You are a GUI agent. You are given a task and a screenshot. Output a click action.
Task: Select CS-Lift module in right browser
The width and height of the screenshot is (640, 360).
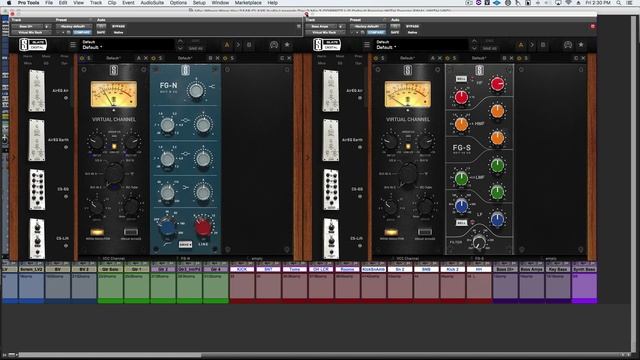point(331,238)
